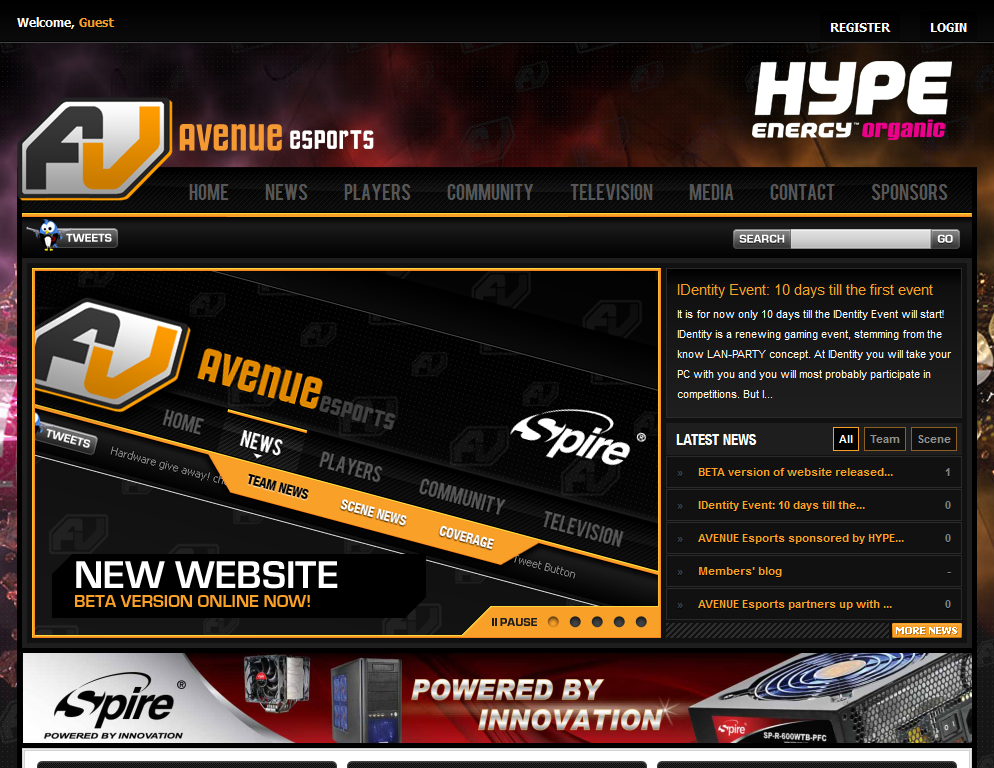The image size is (994, 768).
Task: Open the Television menu
Action: coord(612,192)
